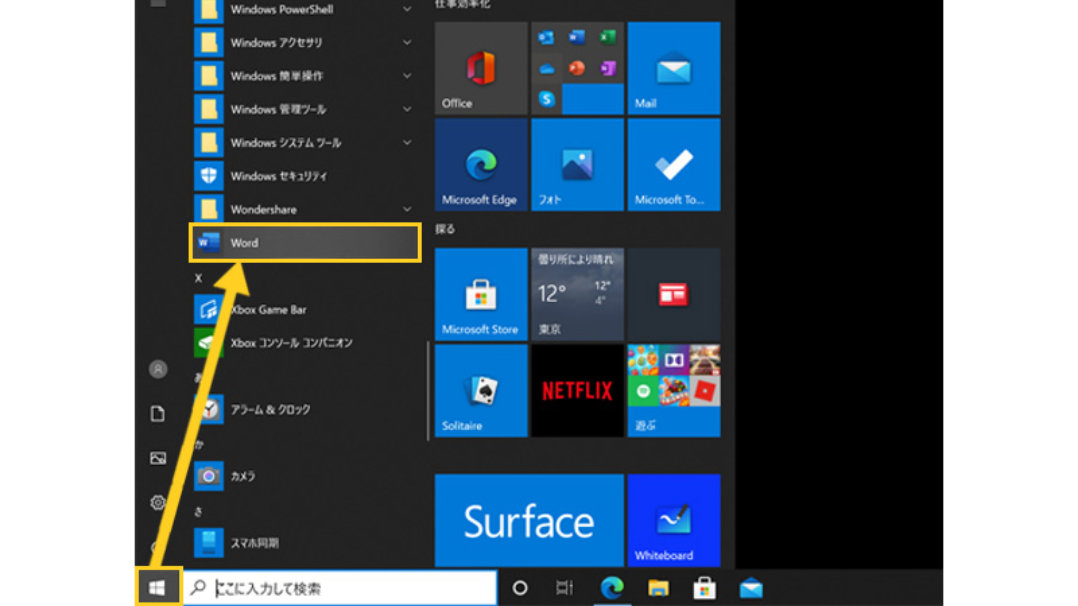Screen dimensions: 1078x606
Task: Click the X letter header in app list
Action: tap(199, 278)
